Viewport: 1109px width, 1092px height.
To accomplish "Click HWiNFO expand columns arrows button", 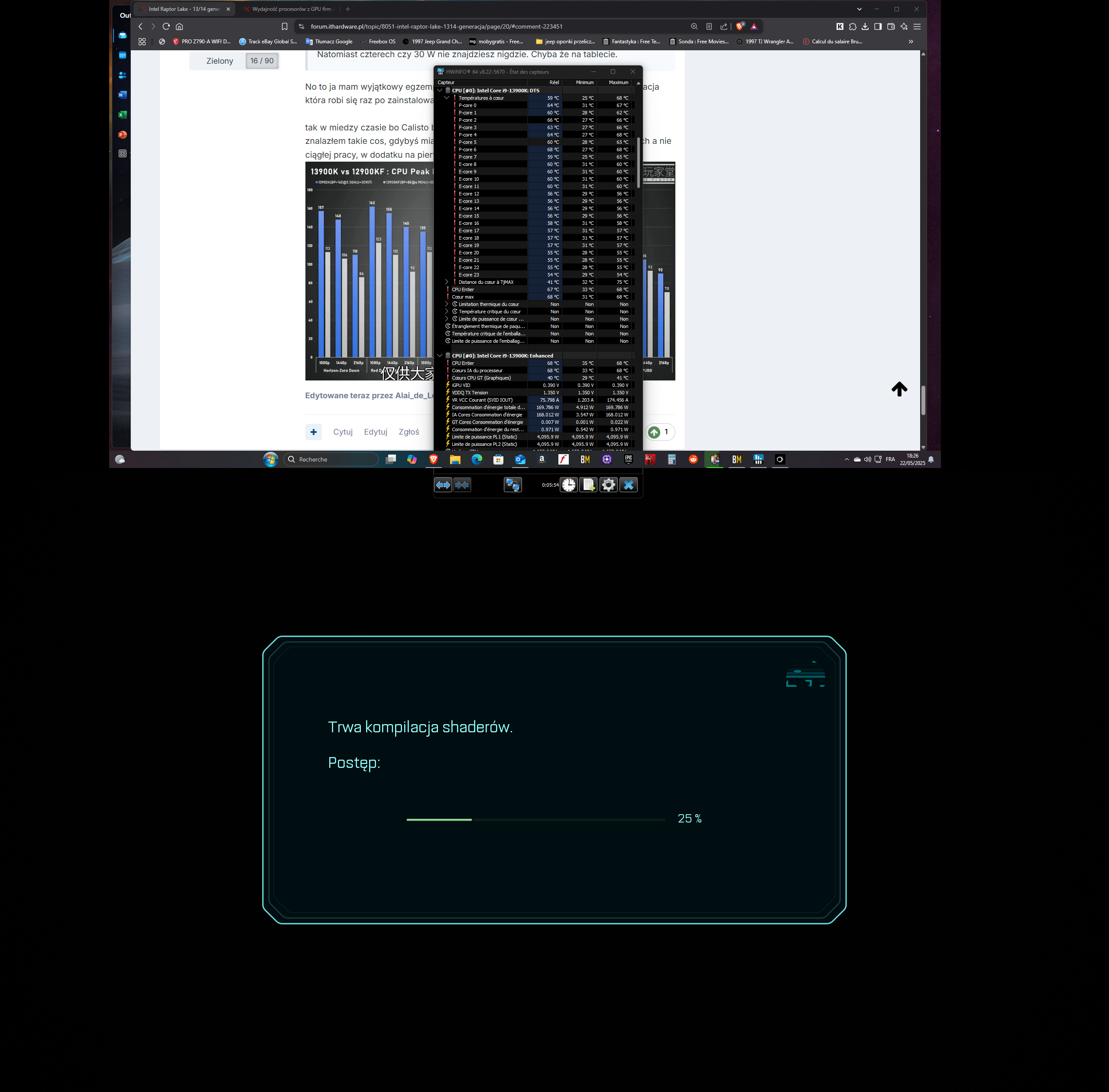I will [x=443, y=484].
